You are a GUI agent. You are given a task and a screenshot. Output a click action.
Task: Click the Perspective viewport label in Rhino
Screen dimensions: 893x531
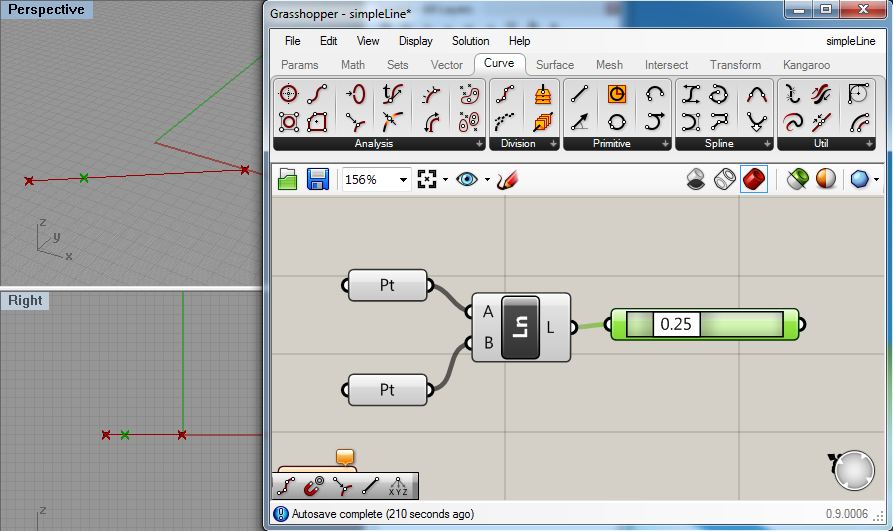coord(46,10)
